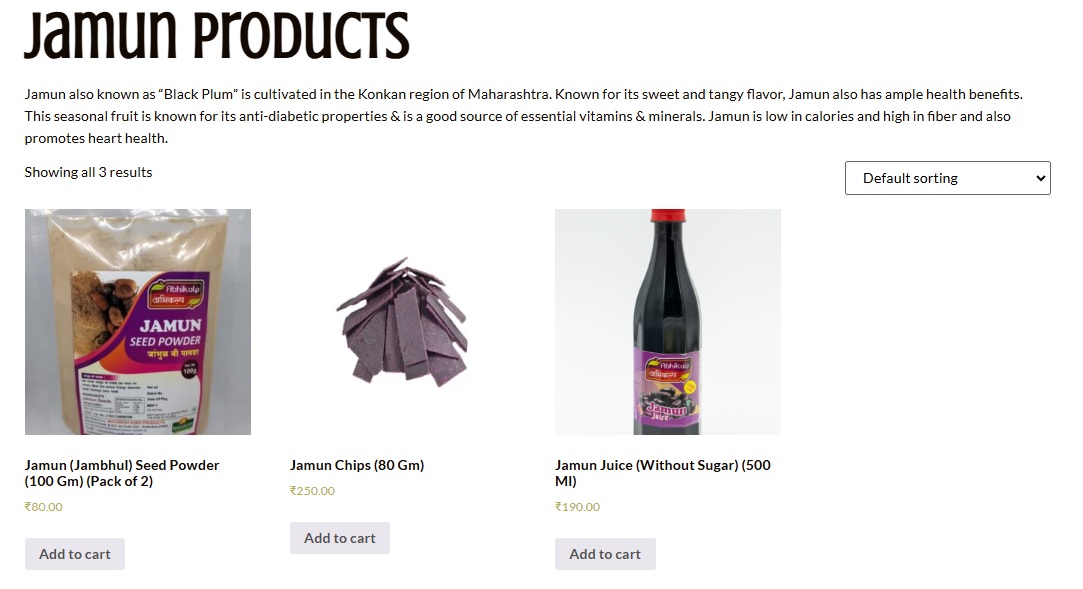Screen dimensions: 1083x589
Task: Click the Jamun Products page heading
Action: click(217, 37)
